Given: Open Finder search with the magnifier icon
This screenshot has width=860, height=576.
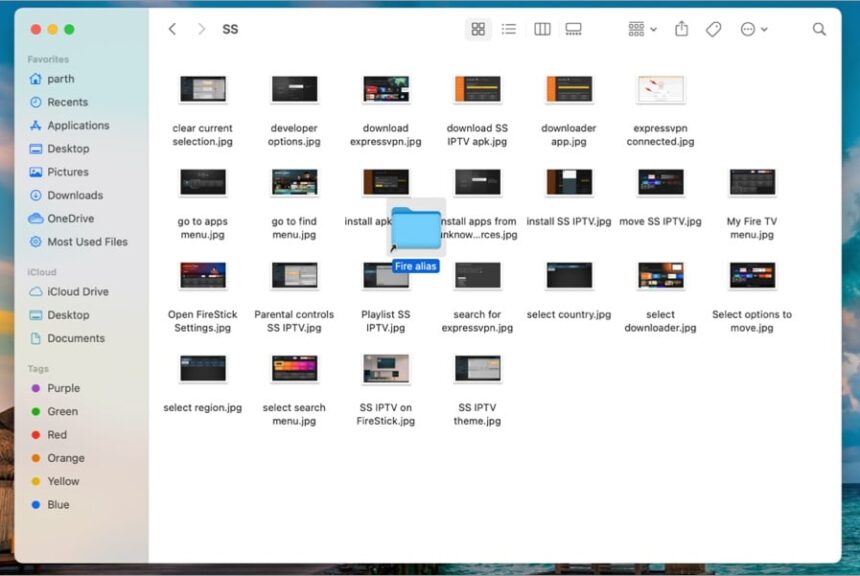Looking at the screenshot, I should (818, 29).
